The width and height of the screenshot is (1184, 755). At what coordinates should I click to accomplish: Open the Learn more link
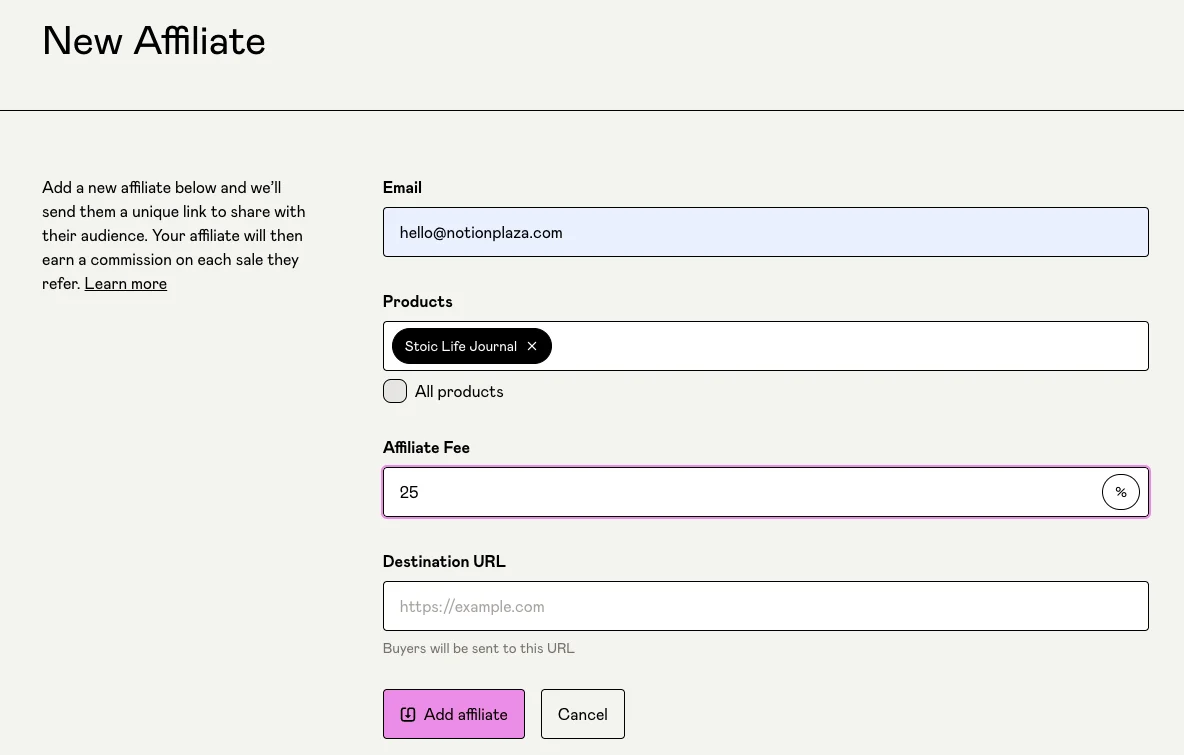point(125,284)
